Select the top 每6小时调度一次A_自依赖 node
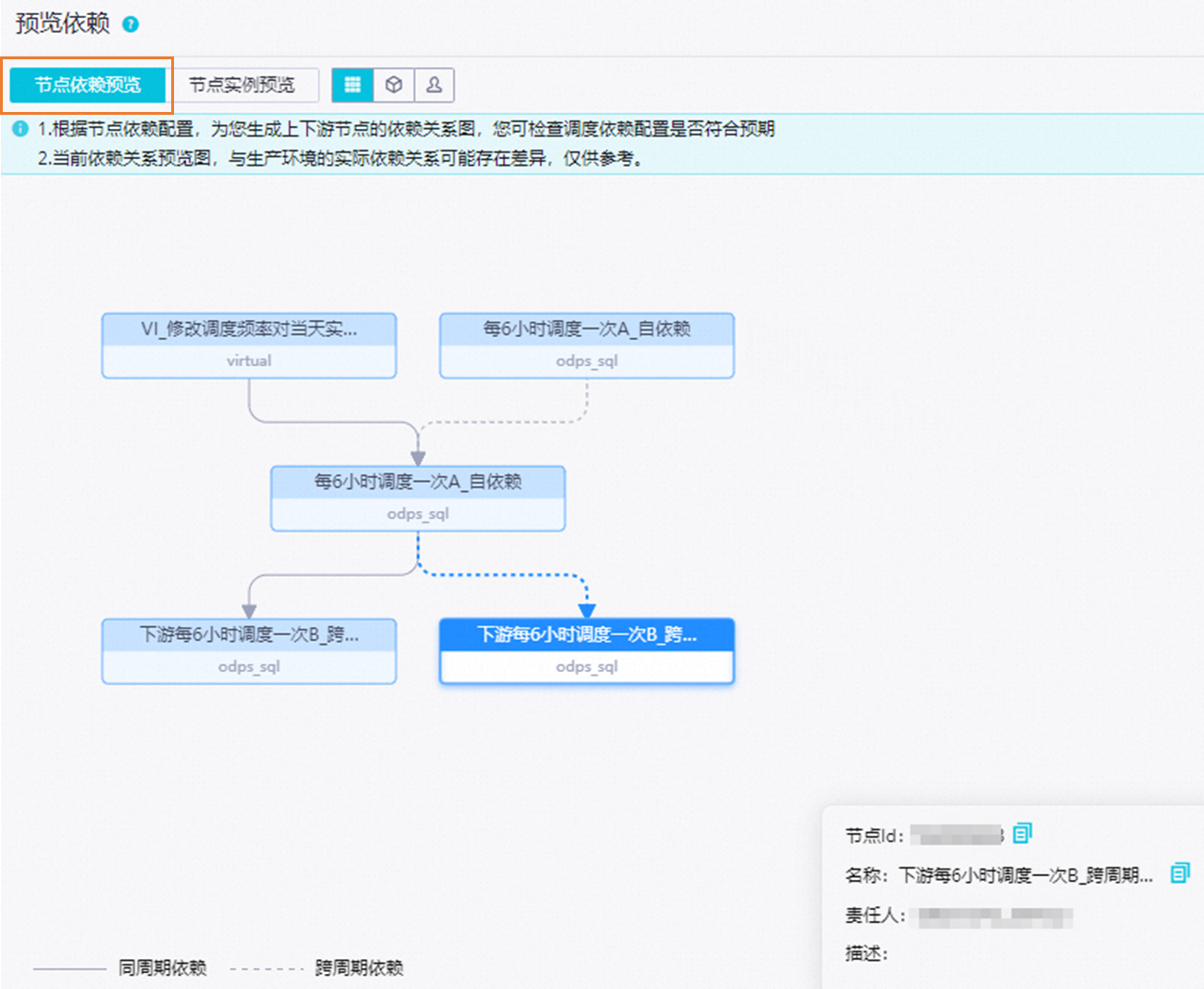The height and width of the screenshot is (989, 1204). click(587, 345)
